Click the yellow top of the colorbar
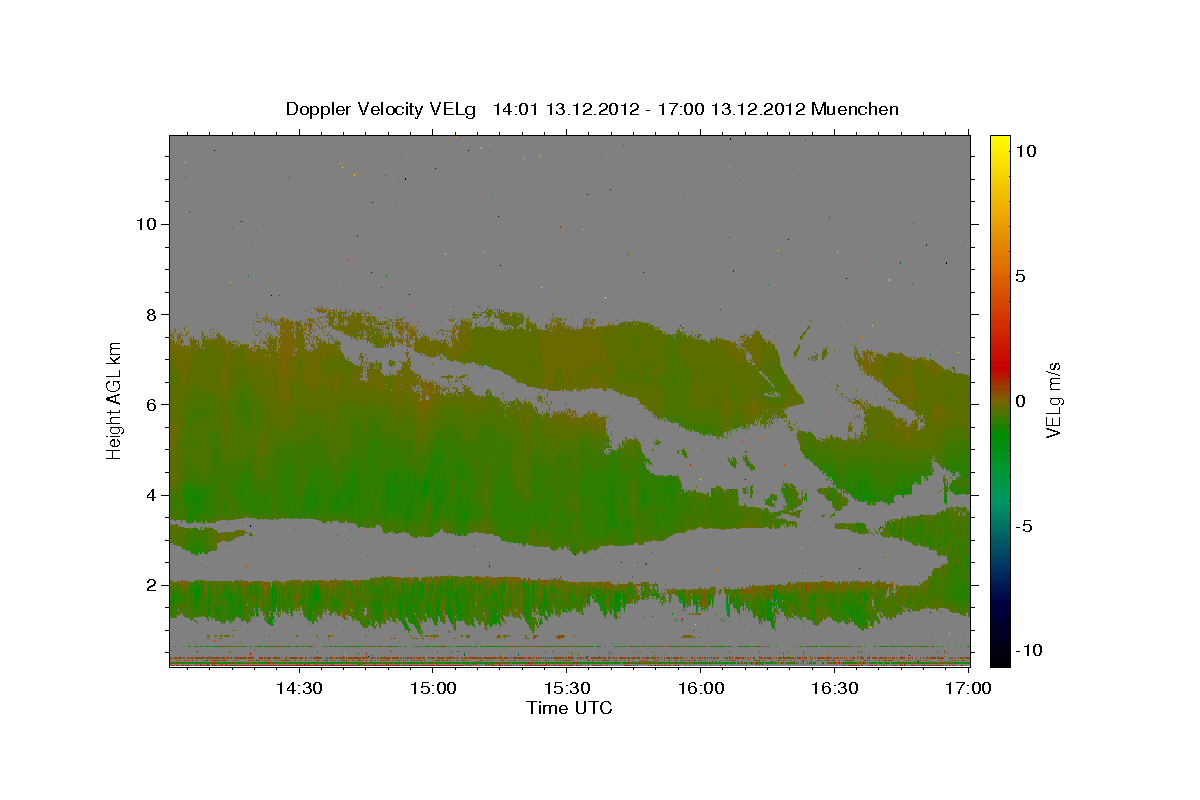This screenshot has height=800, width=1200. pos(1000,145)
